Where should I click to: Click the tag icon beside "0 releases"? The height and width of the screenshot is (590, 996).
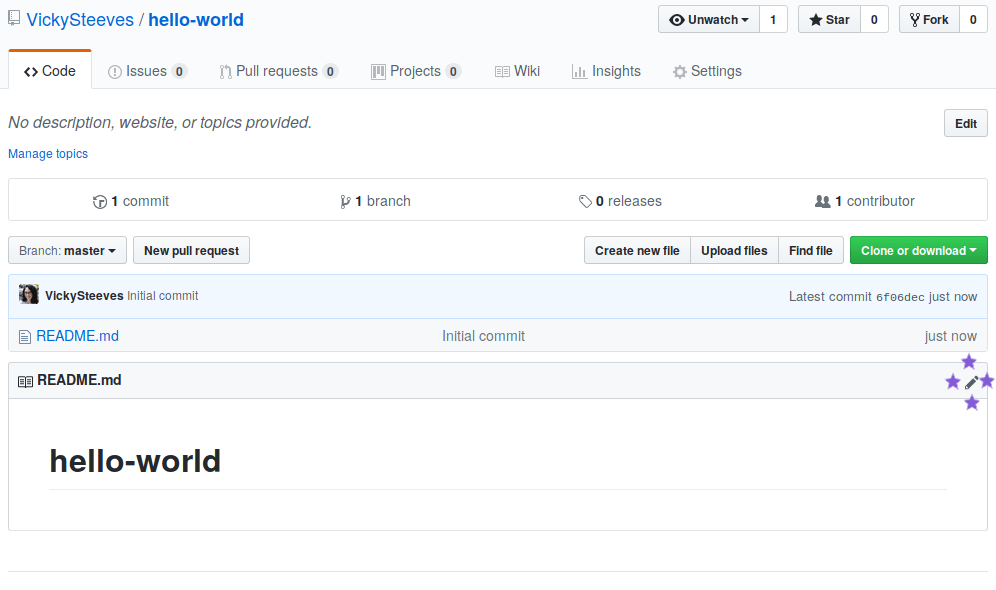[586, 201]
